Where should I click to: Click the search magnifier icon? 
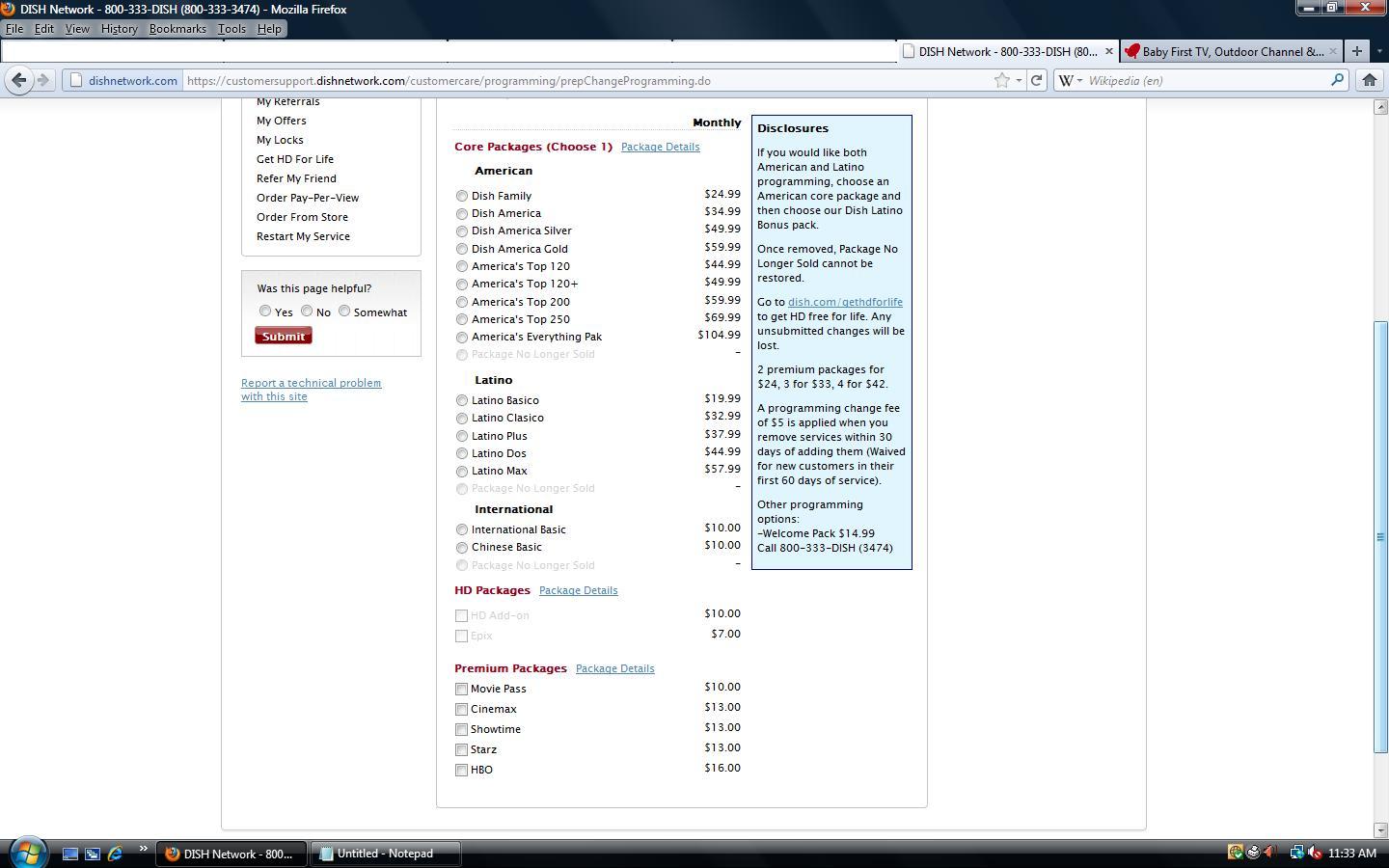pyautogui.click(x=1337, y=80)
